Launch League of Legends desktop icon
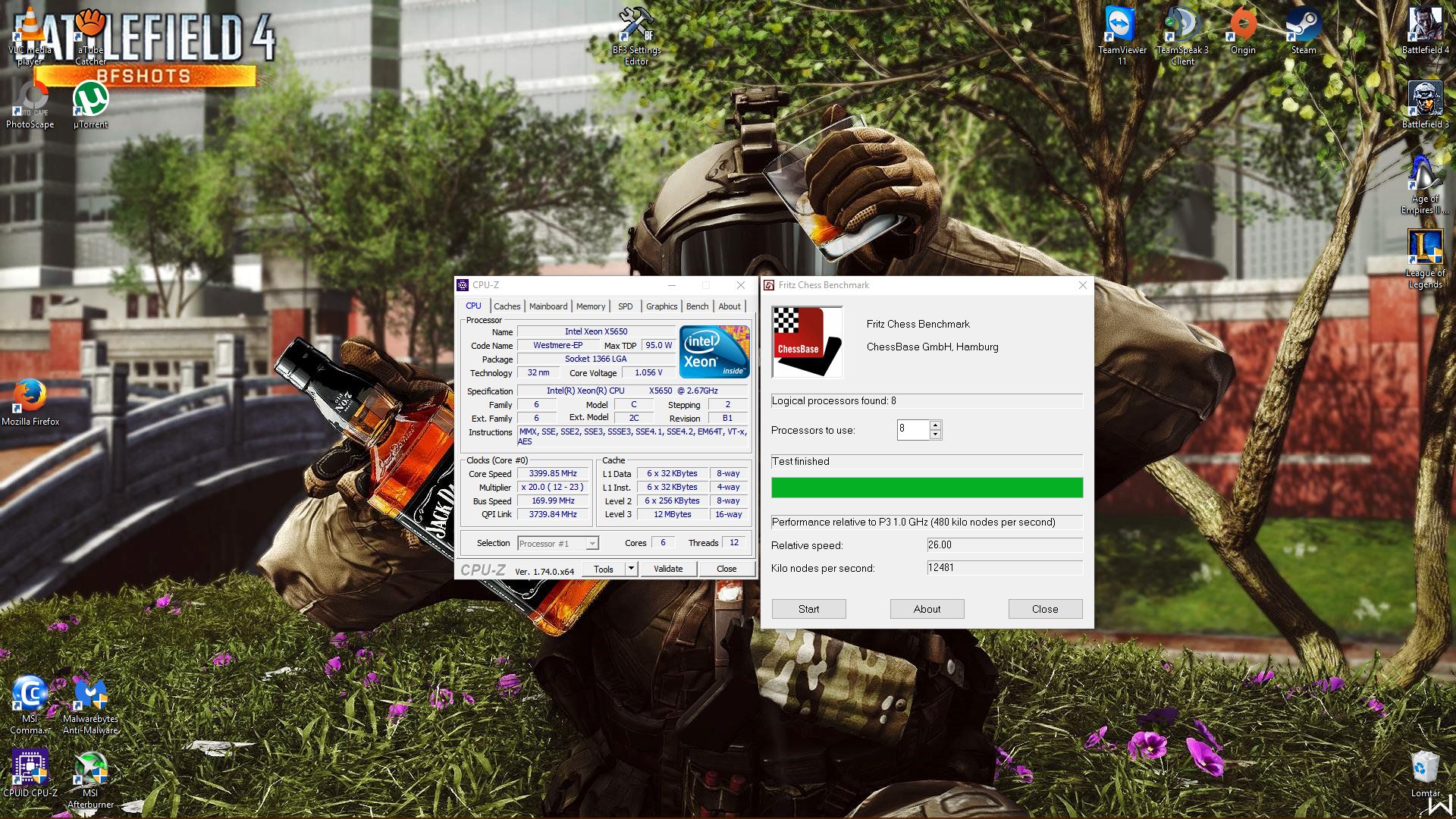 coord(1425,259)
